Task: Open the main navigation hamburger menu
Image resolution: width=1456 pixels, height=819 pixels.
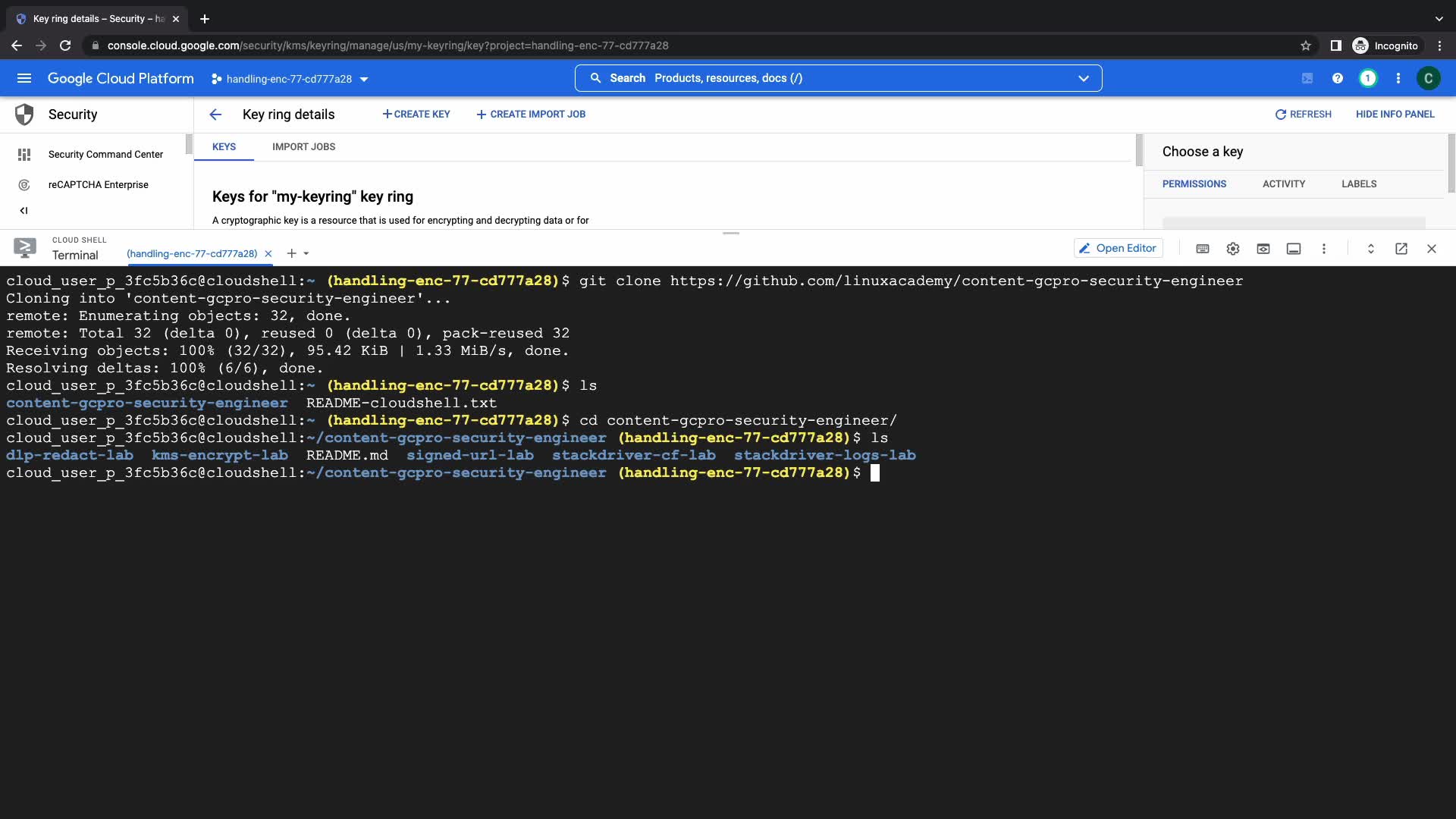Action: 24,78
